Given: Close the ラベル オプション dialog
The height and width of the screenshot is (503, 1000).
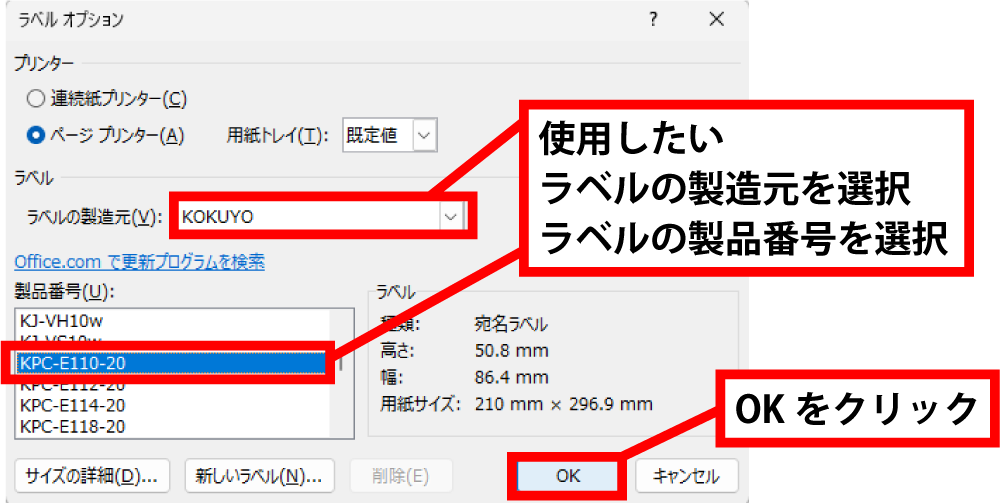Looking at the screenshot, I should tap(716, 19).
